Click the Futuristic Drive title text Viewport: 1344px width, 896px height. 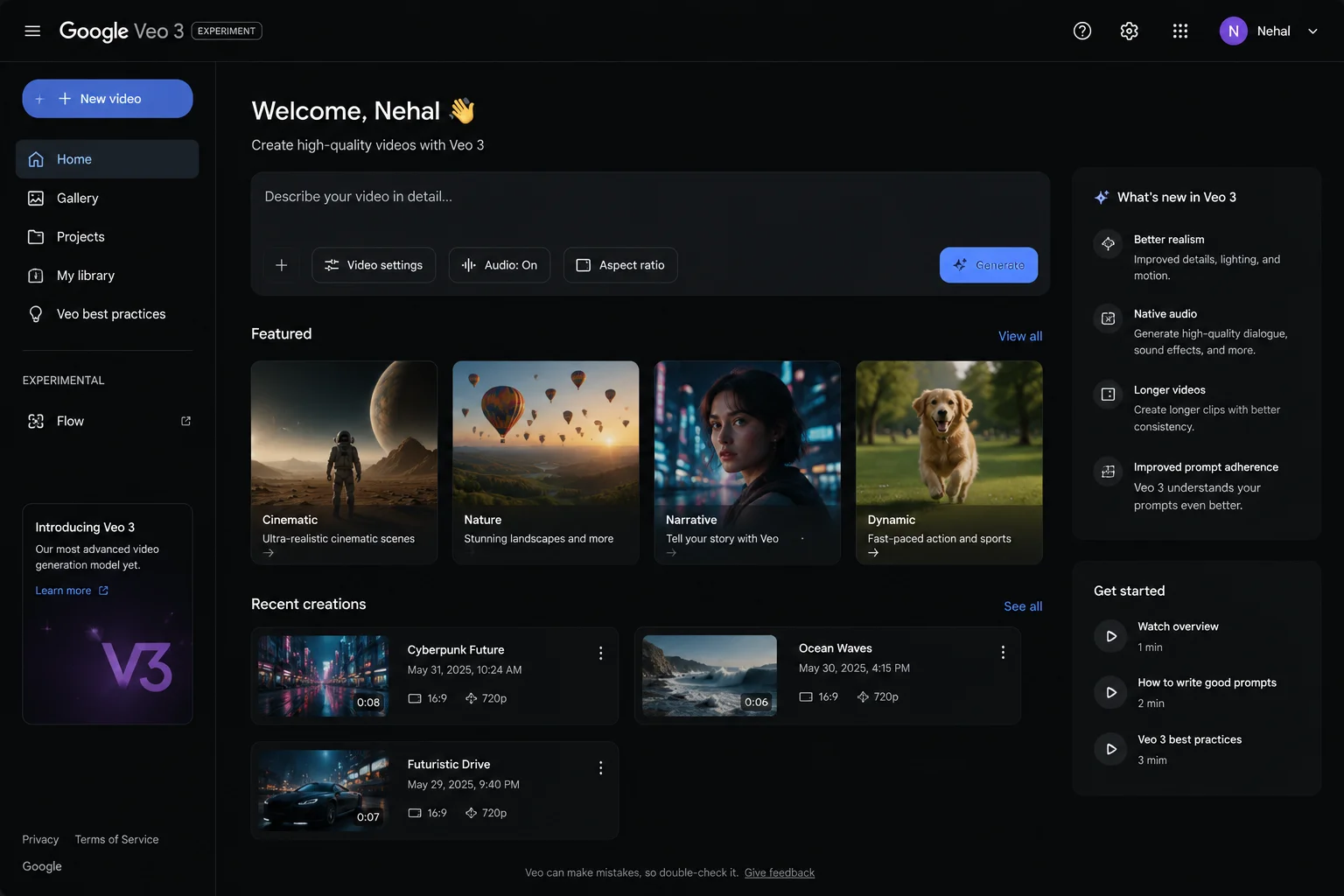point(449,765)
